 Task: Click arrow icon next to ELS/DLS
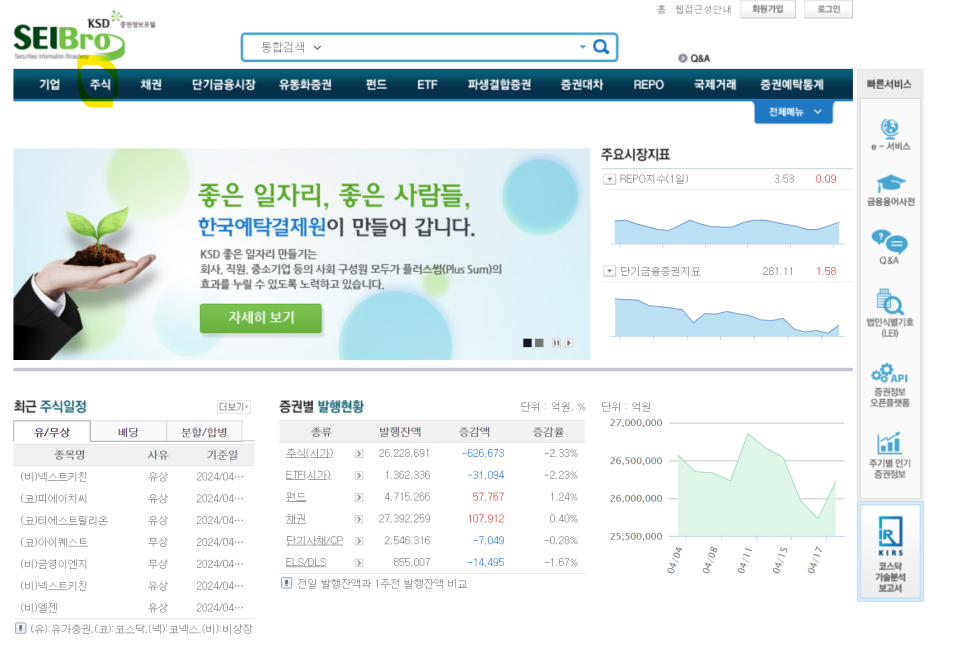[x=359, y=563]
